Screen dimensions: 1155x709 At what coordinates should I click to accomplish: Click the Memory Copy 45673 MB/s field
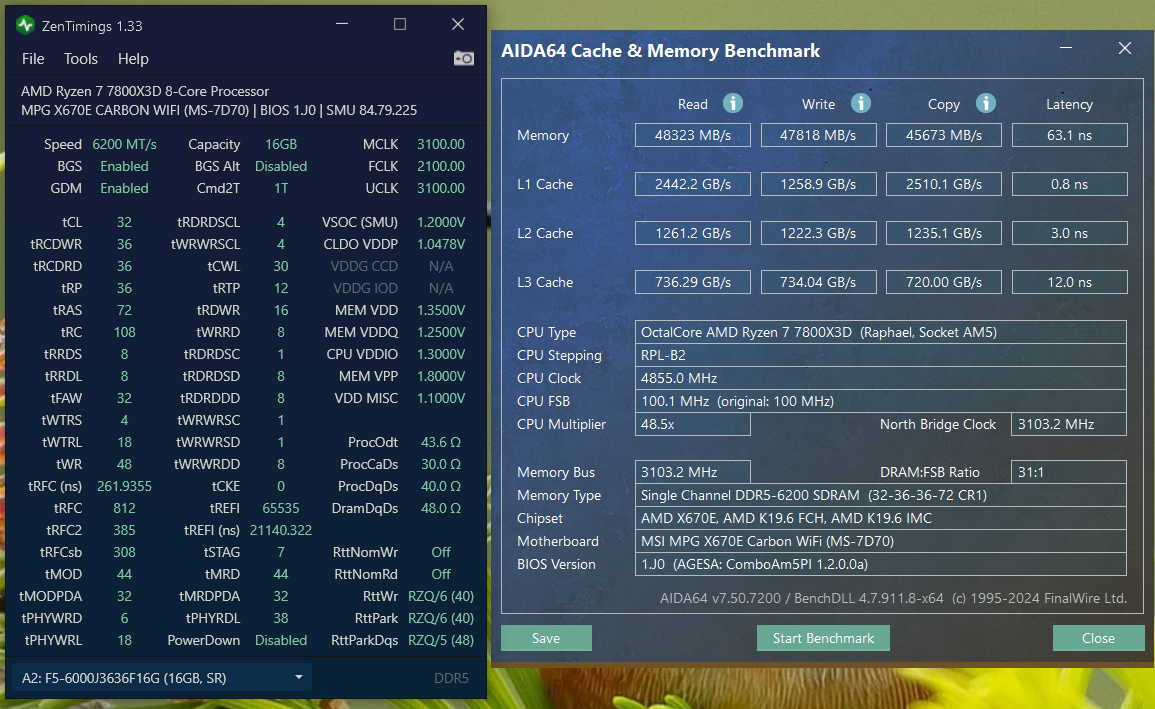(x=944, y=135)
